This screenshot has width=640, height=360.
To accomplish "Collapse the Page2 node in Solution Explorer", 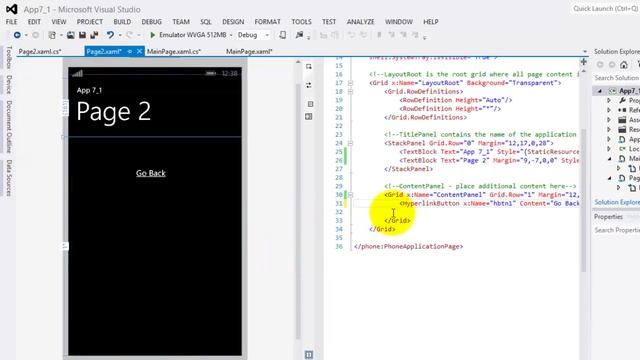I will 609,178.
